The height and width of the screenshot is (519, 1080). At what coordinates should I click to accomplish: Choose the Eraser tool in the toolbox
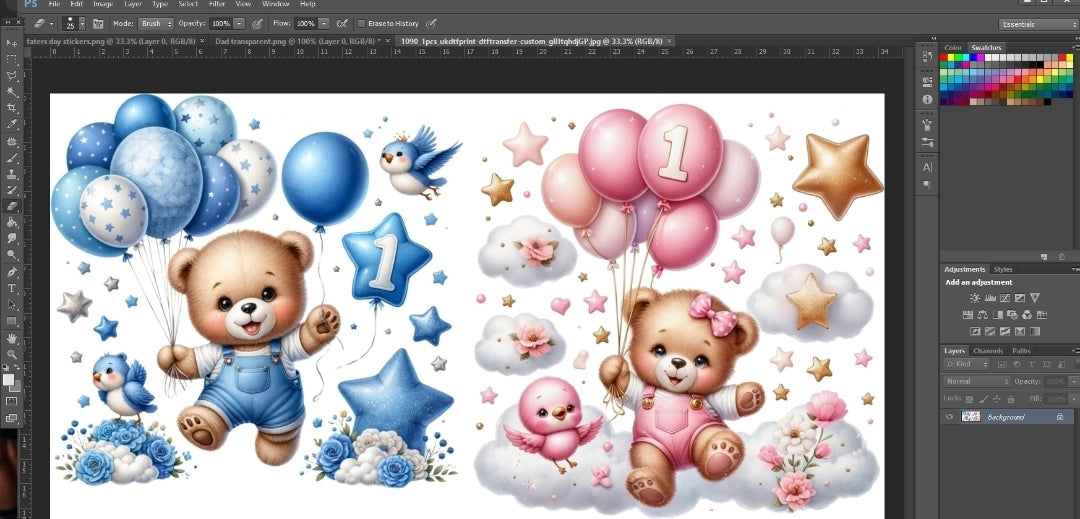[12, 206]
